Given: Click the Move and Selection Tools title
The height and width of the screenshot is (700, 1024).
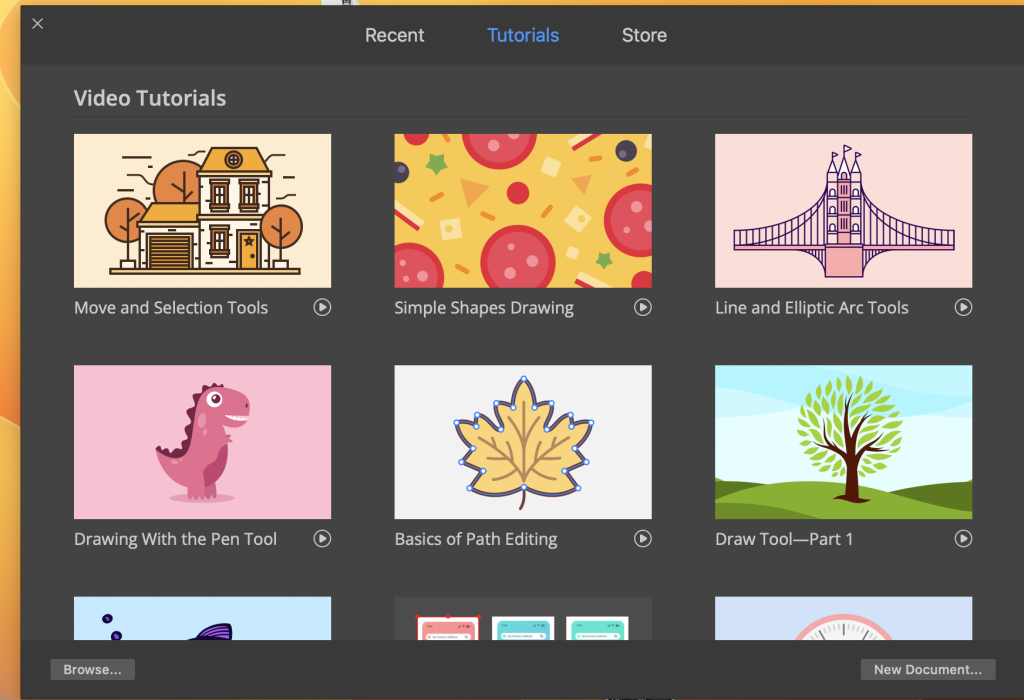Looking at the screenshot, I should coord(171,308).
